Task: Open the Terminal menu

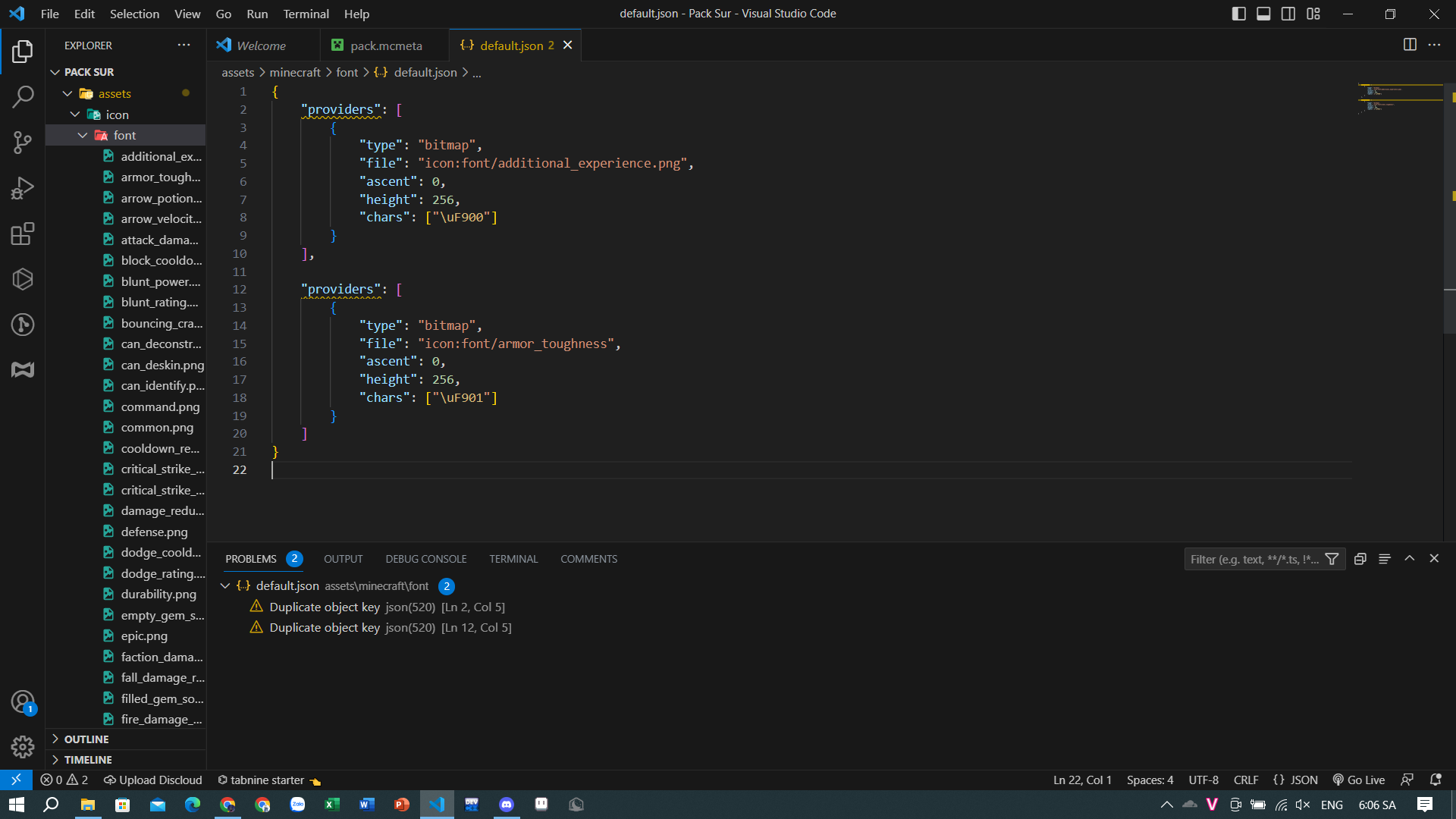Action: pyautogui.click(x=306, y=14)
